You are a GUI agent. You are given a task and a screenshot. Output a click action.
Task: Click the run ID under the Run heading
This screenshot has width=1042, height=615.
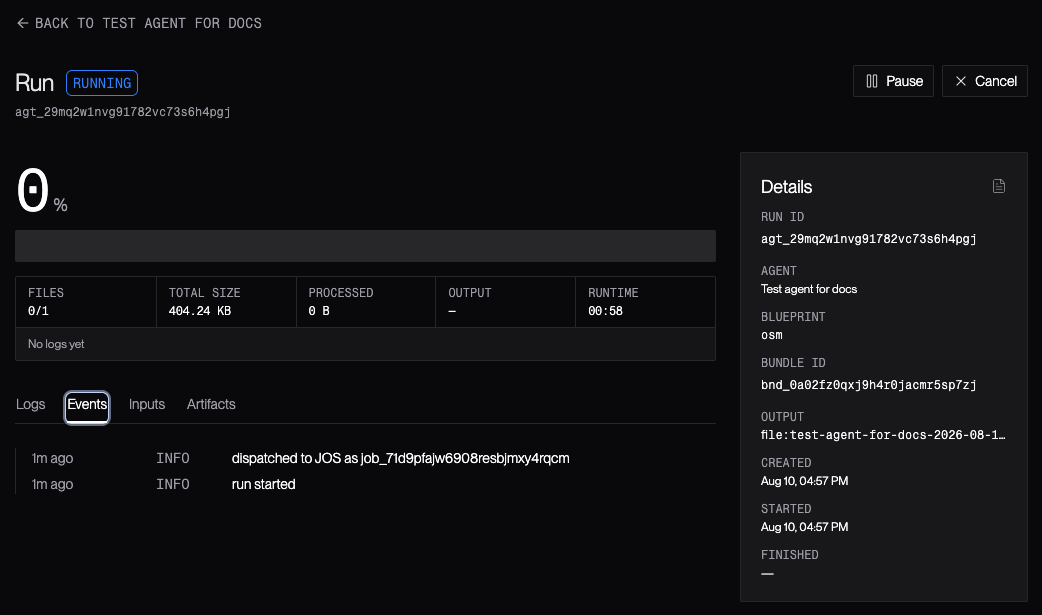(123, 112)
